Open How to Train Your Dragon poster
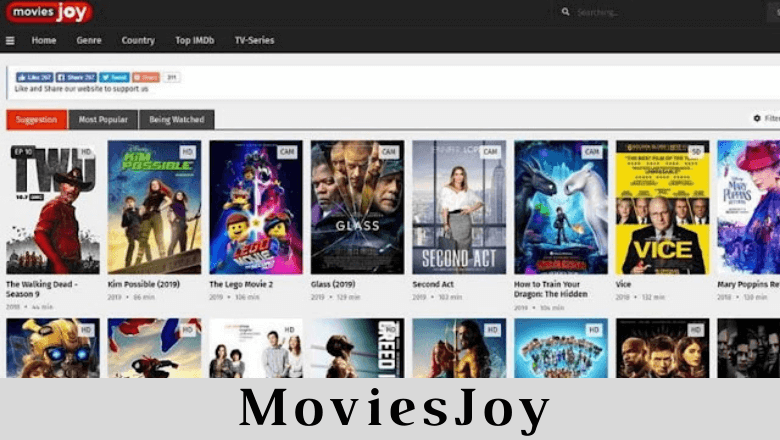This screenshot has height=440, width=780. (x=561, y=207)
